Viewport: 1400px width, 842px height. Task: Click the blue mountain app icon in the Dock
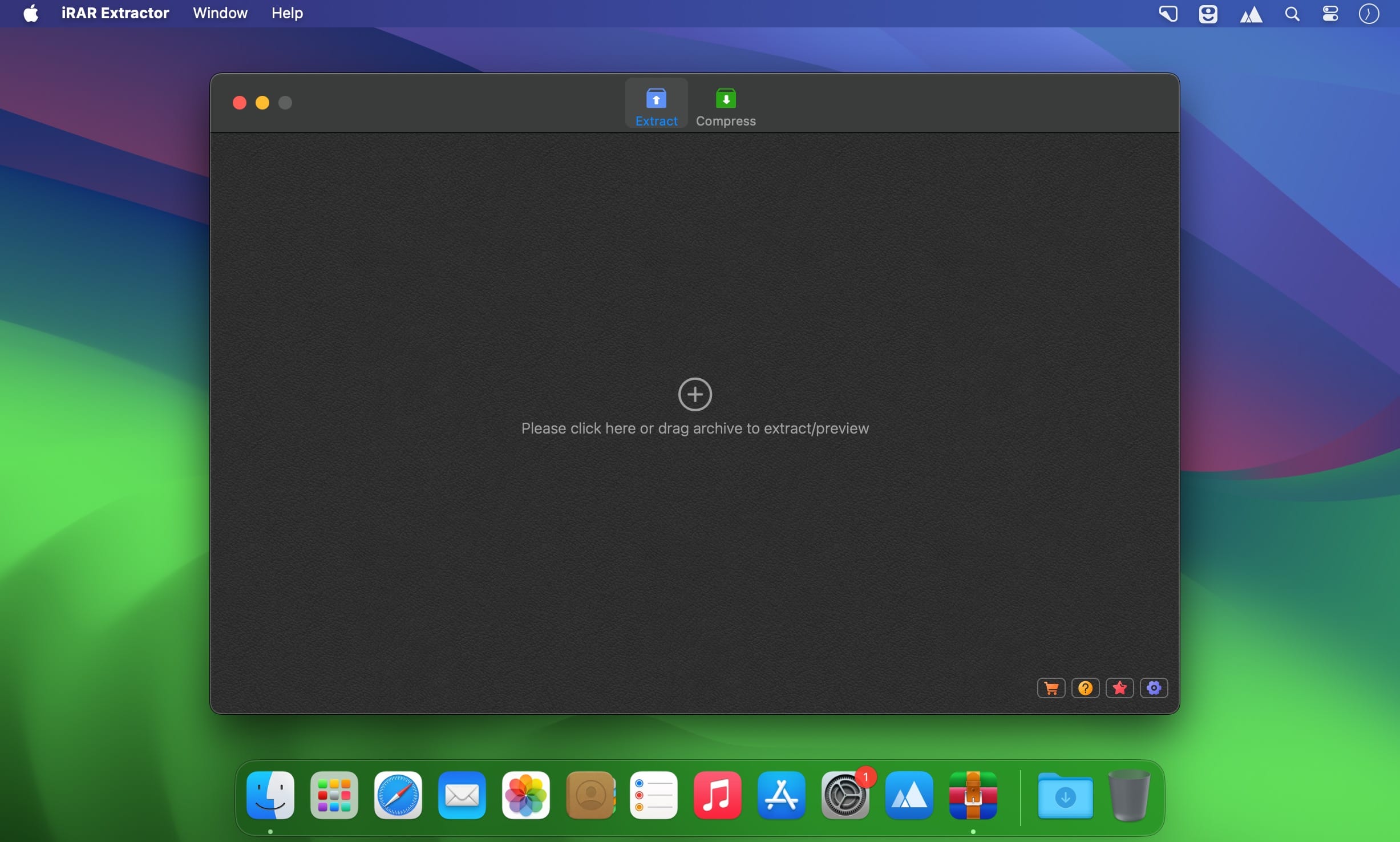click(909, 795)
